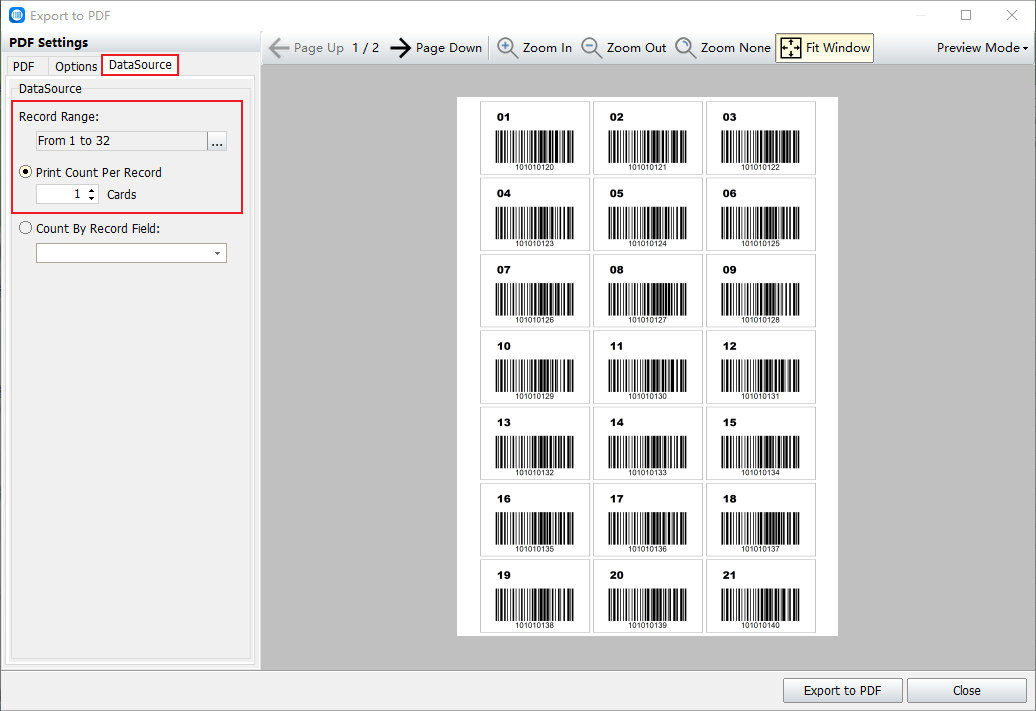
Task: Click barcode label 02 in preview
Action: (648, 138)
